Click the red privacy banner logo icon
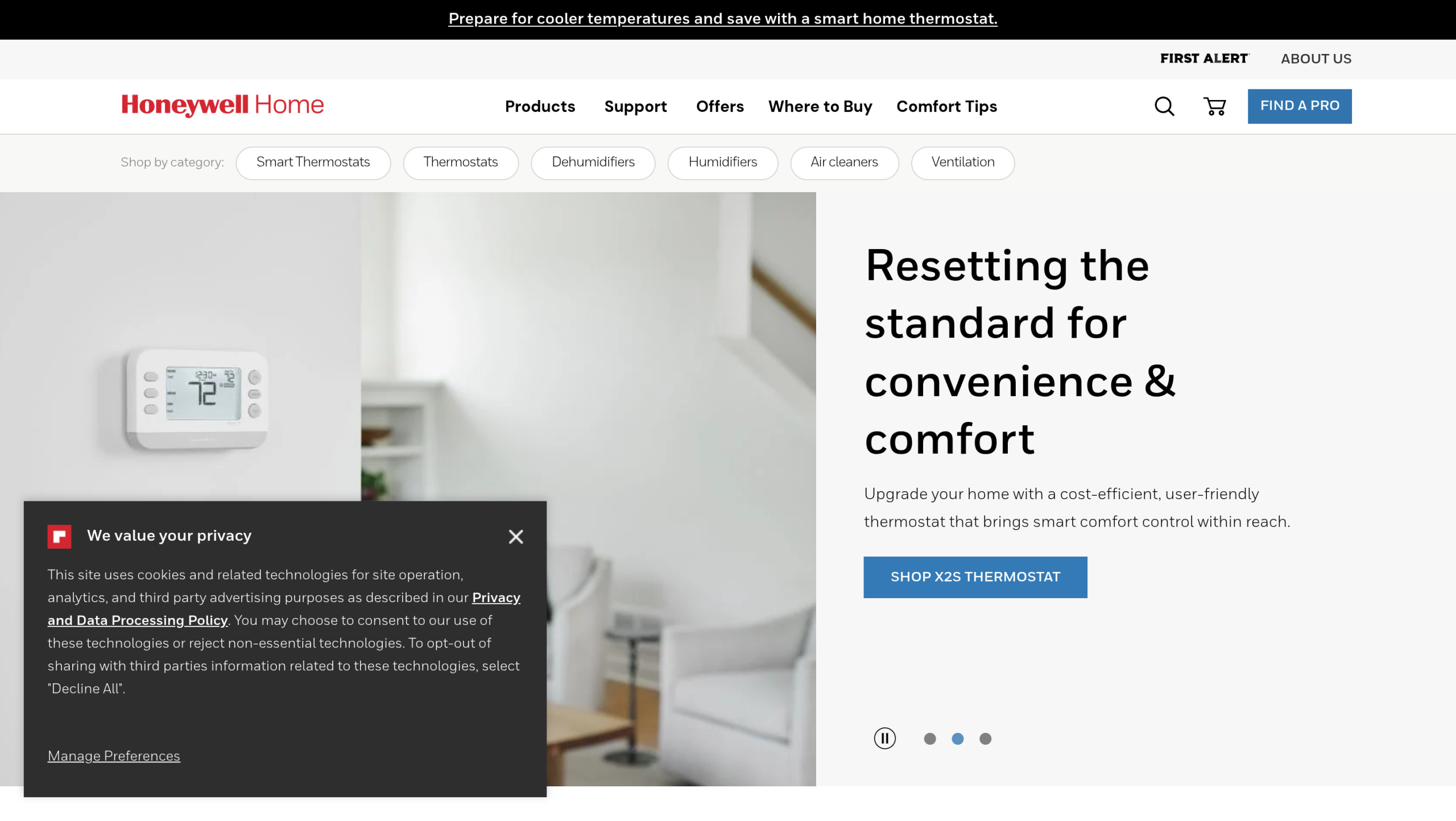This screenshot has width=1456, height=821. [59, 536]
